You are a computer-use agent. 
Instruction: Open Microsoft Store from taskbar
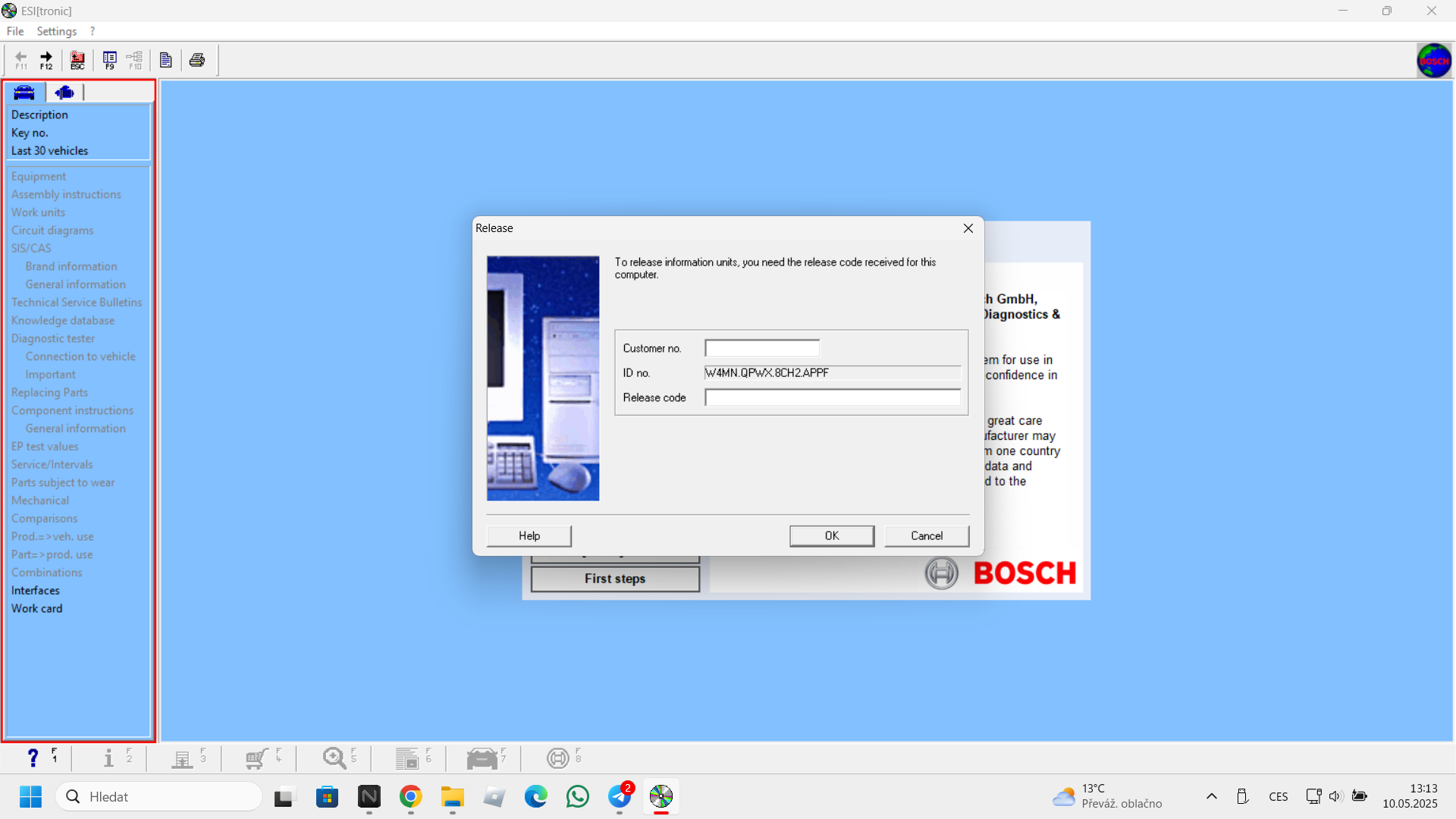(x=327, y=796)
